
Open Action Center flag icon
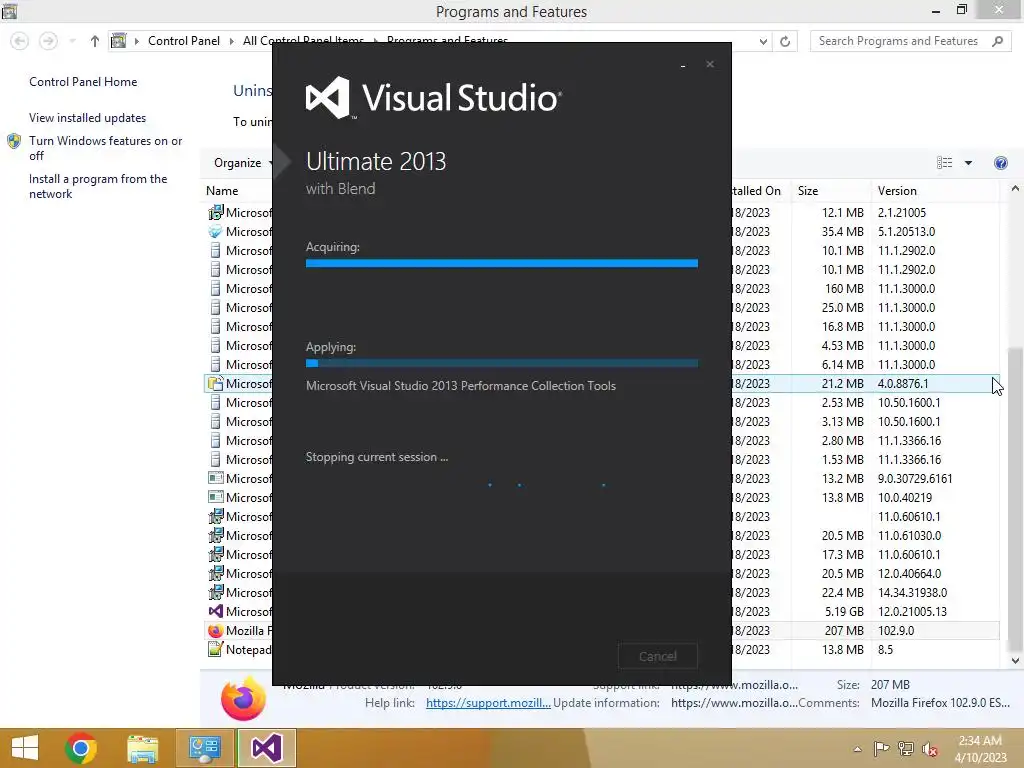click(881, 748)
